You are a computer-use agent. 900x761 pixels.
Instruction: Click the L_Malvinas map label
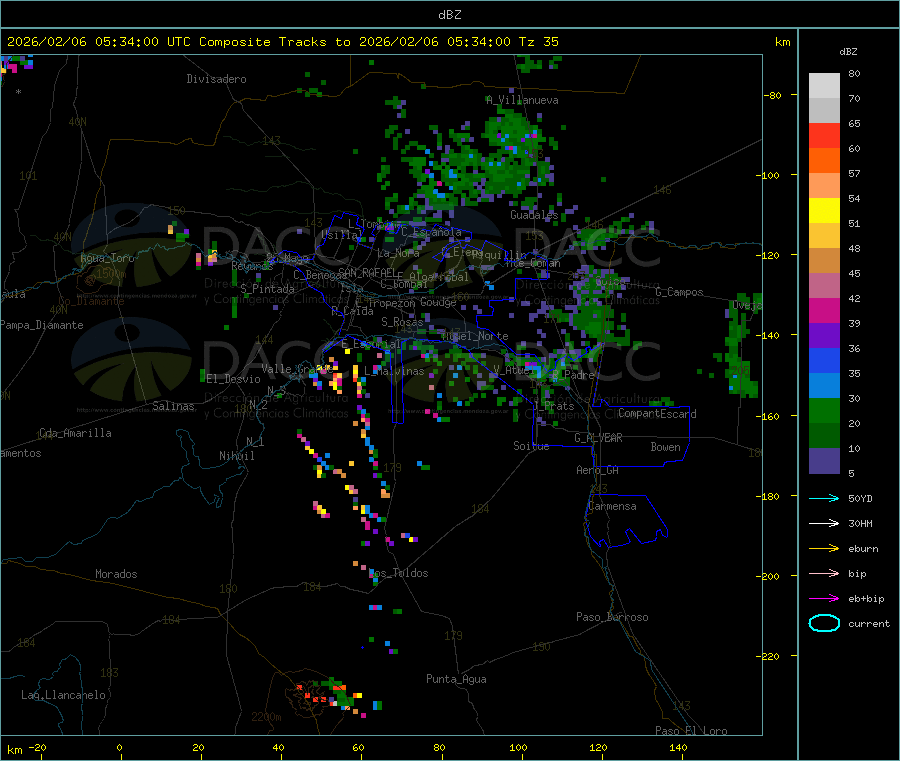[x=394, y=371]
